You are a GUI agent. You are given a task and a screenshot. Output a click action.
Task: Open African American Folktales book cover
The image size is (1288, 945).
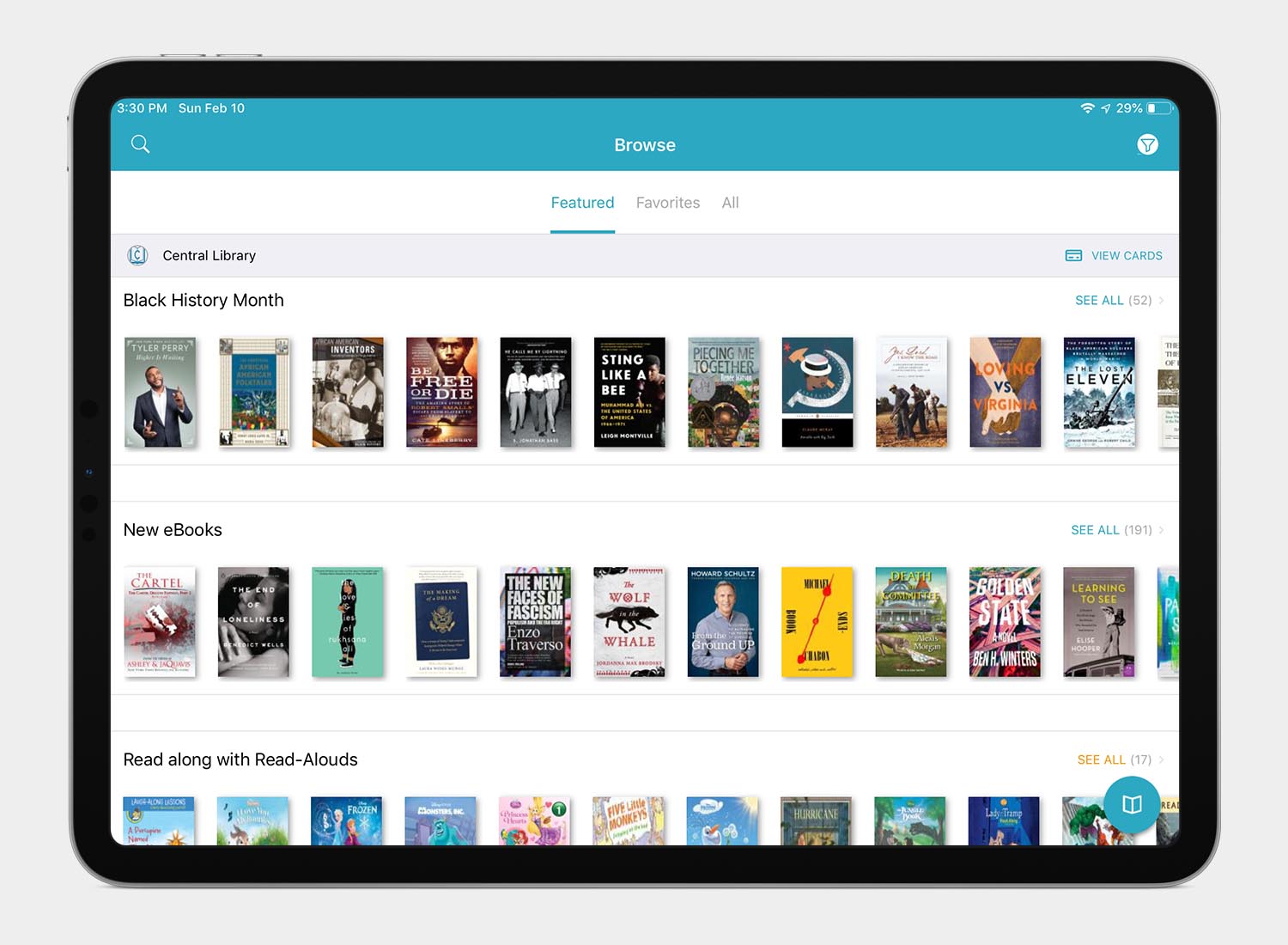[x=253, y=392]
